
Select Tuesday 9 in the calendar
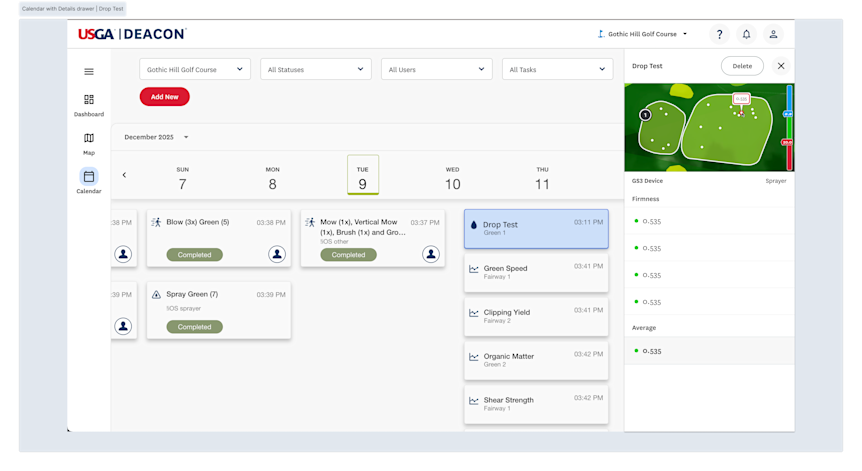point(363,175)
